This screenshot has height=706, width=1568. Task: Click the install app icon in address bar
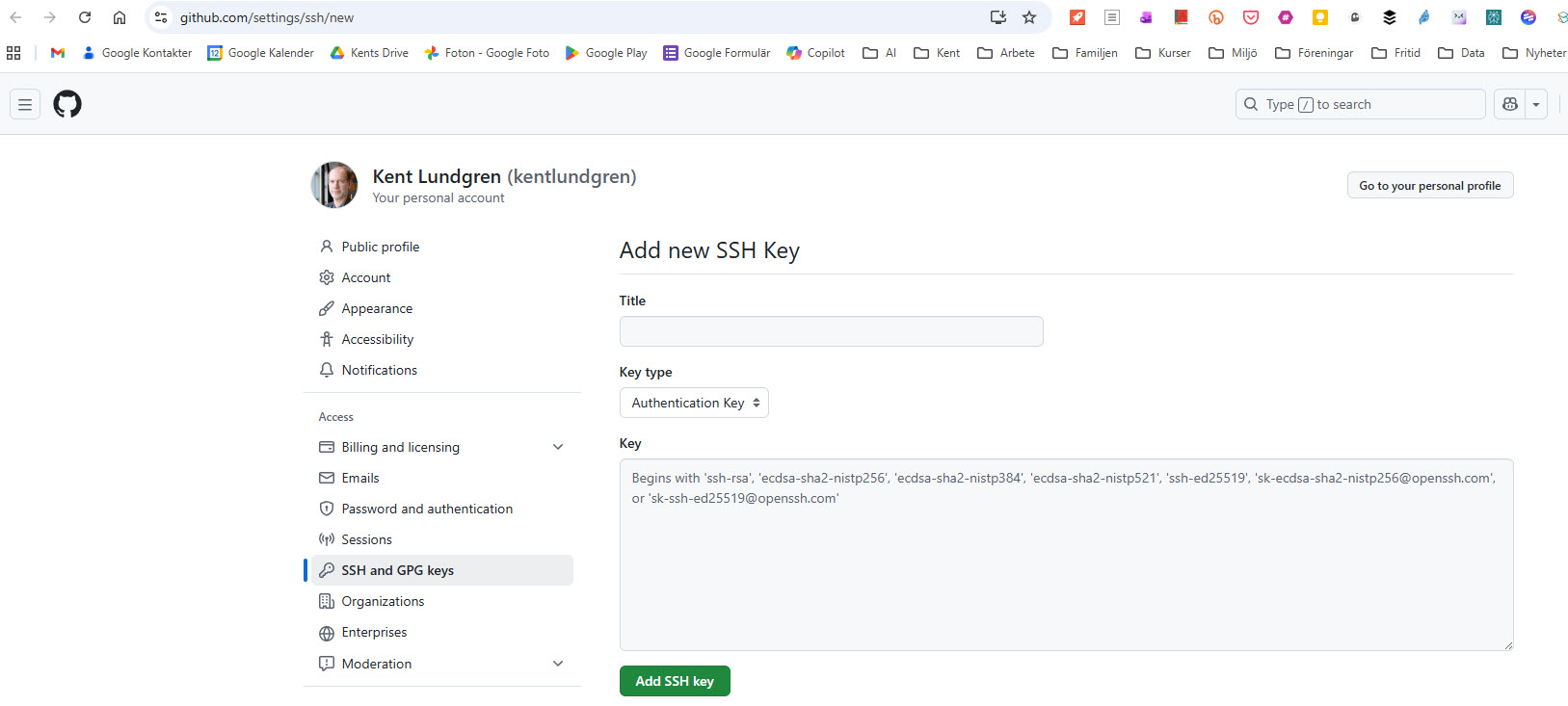tap(998, 17)
